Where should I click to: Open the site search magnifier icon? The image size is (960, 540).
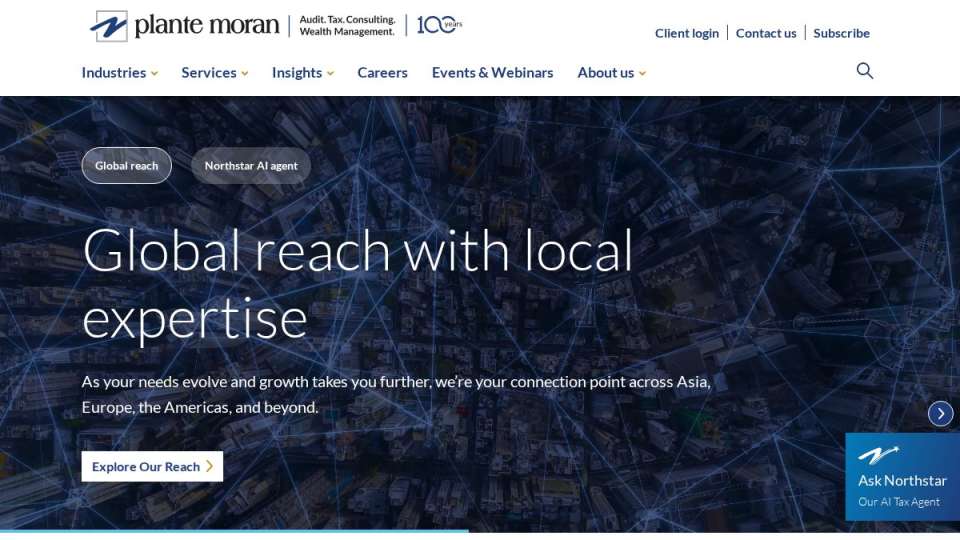[x=864, y=71]
